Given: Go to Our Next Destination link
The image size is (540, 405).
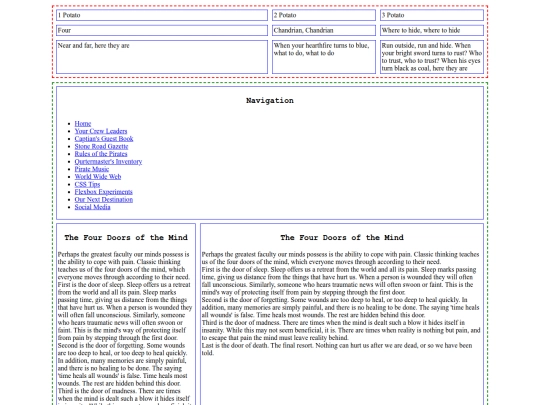Looking at the screenshot, I should click(104, 199).
